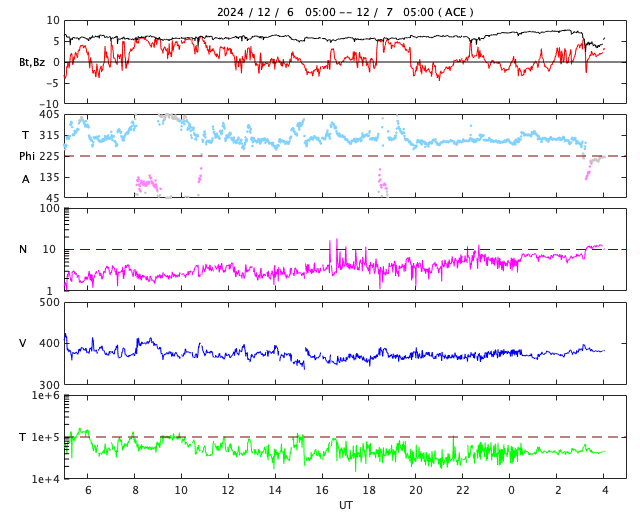Click the "18" hour on UT axis
The height and width of the screenshot is (512, 640).
pyautogui.click(x=369, y=490)
